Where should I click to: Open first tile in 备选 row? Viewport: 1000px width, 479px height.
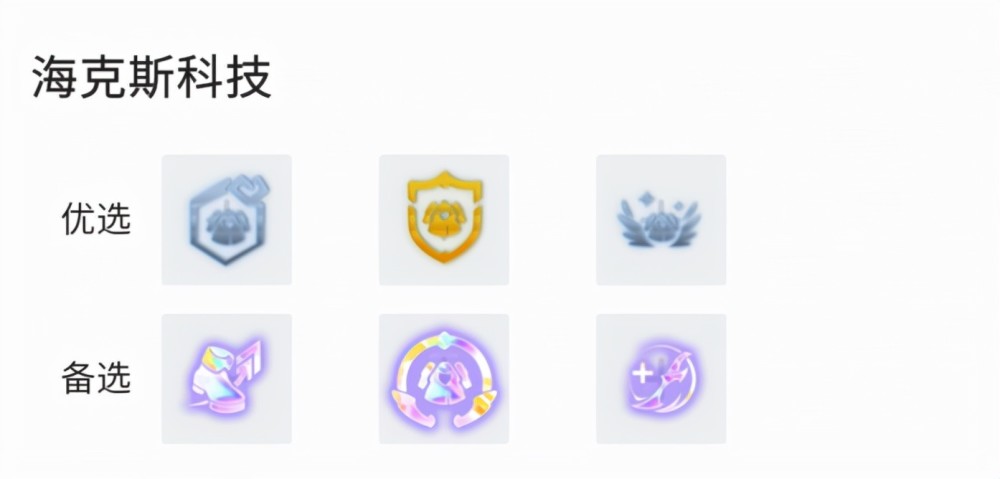tap(226, 378)
